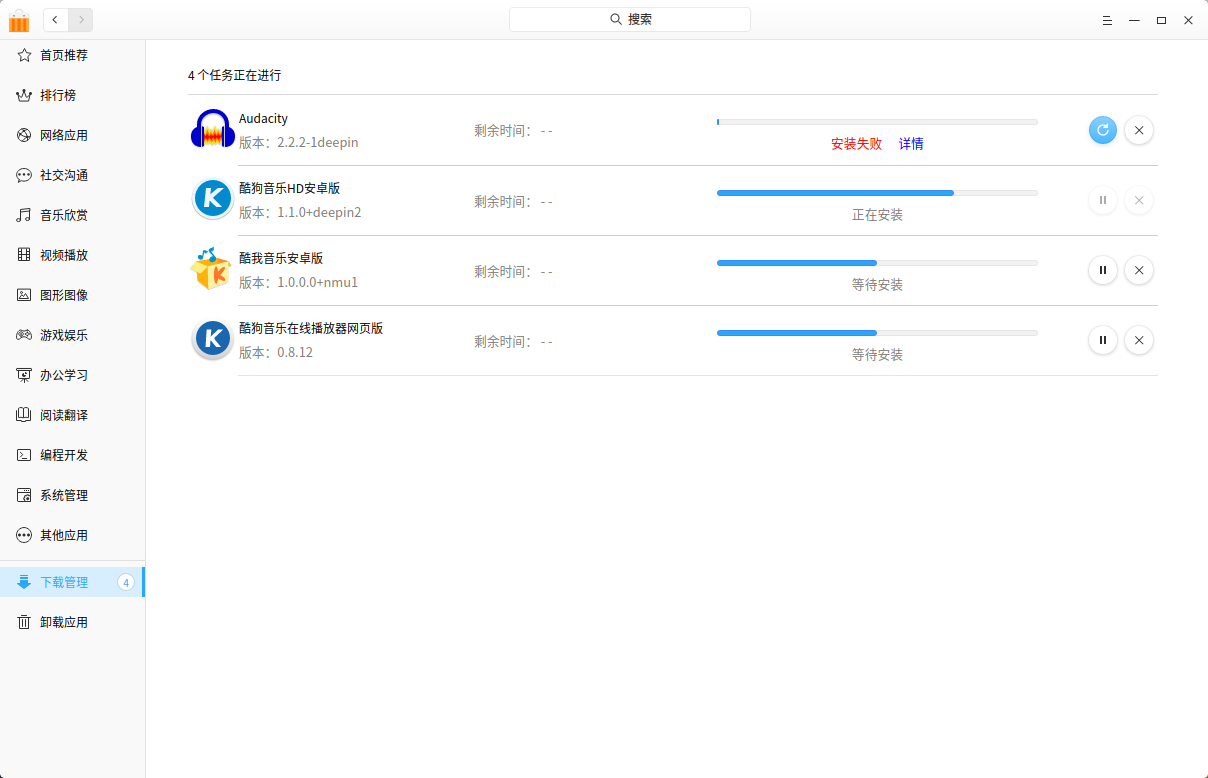Click the Audacity app name
The image size is (1208, 778).
coord(263,118)
